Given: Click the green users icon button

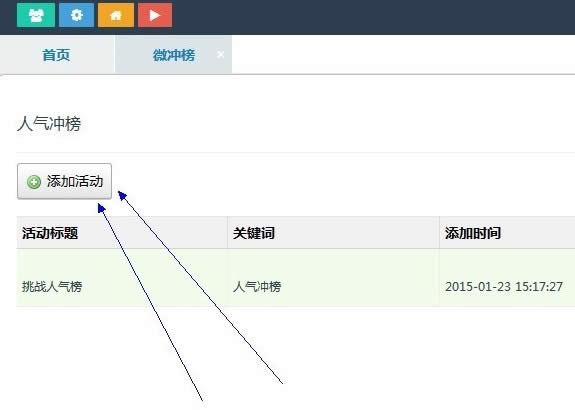Looking at the screenshot, I should click(36, 15).
